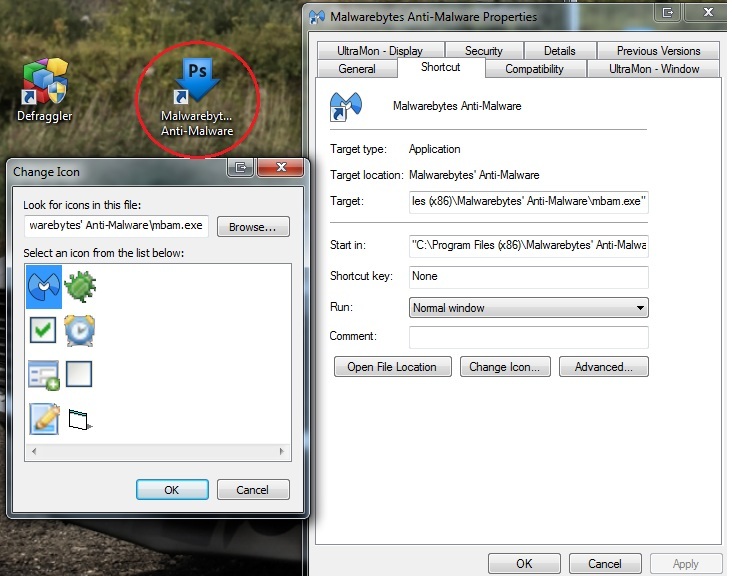
Task: Open the UltraMon - Window tab
Action: pyautogui.click(x=654, y=69)
